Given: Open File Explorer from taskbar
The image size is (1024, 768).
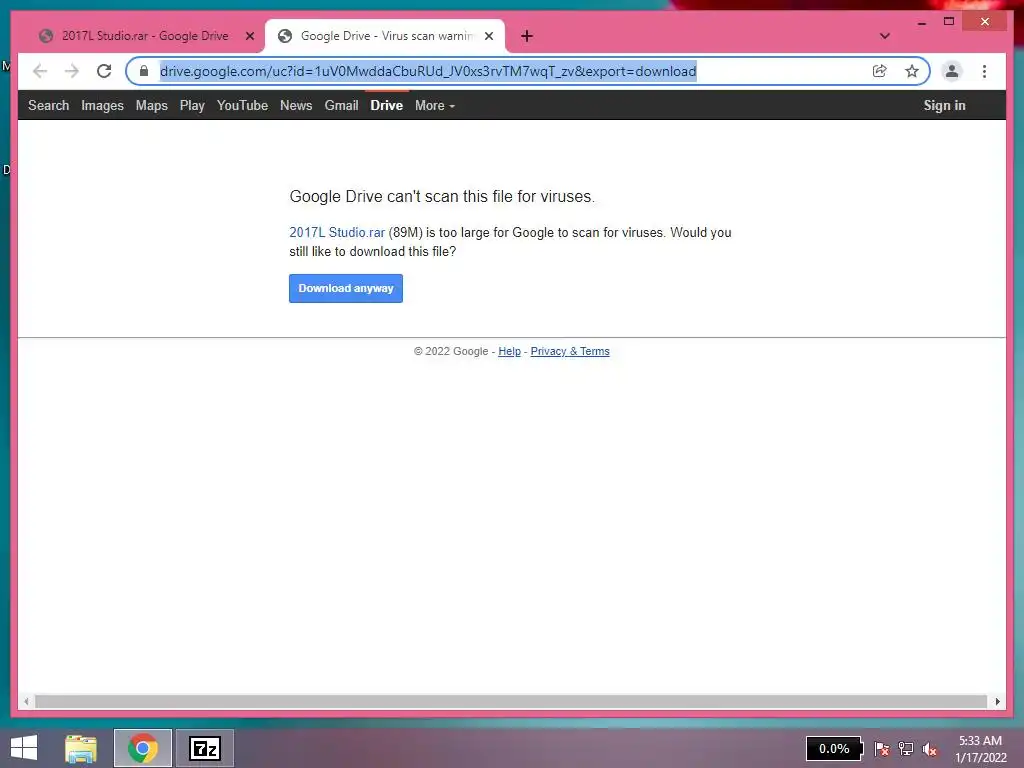Looking at the screenshot, I should (x=81, y=748).
